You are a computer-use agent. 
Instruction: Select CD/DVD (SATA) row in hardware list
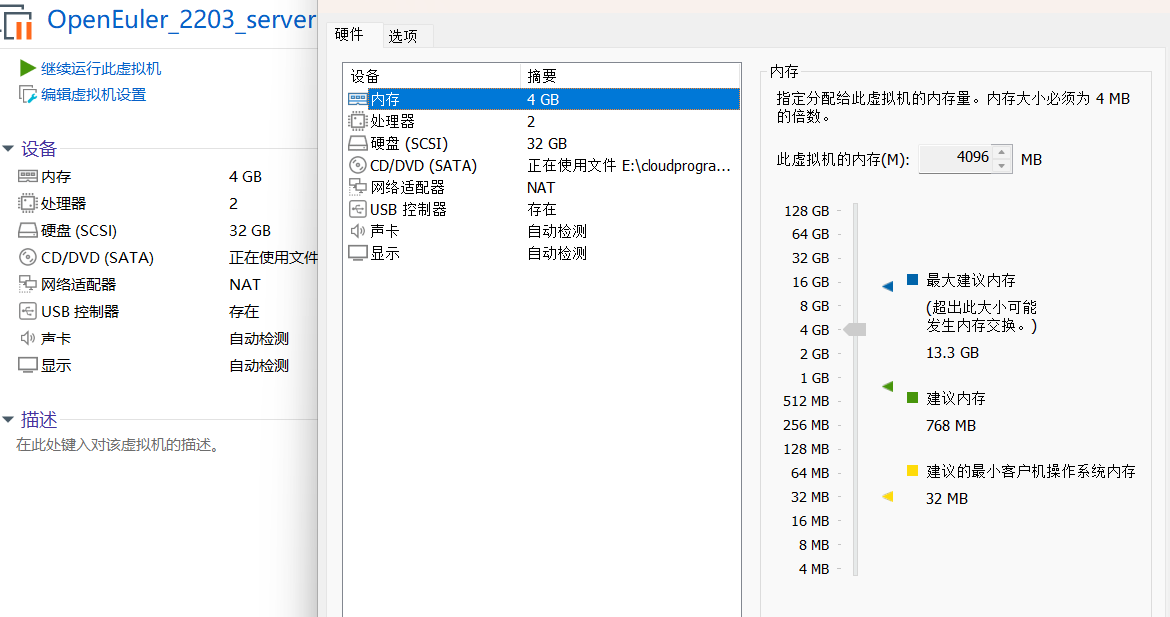pyautogui.click(x=542, y=165)
